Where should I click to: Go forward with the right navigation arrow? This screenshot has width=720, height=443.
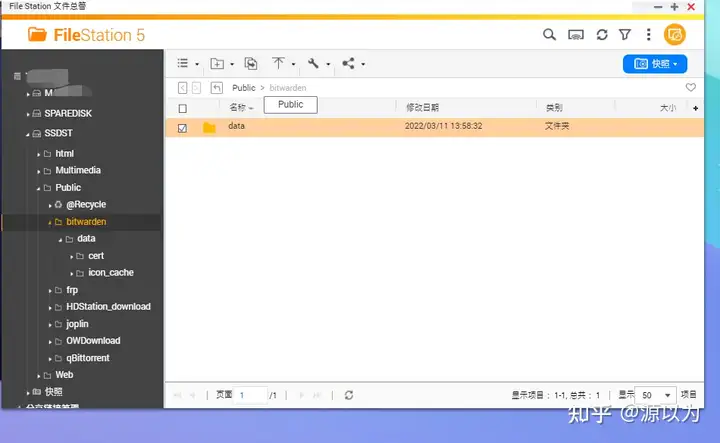196,88
